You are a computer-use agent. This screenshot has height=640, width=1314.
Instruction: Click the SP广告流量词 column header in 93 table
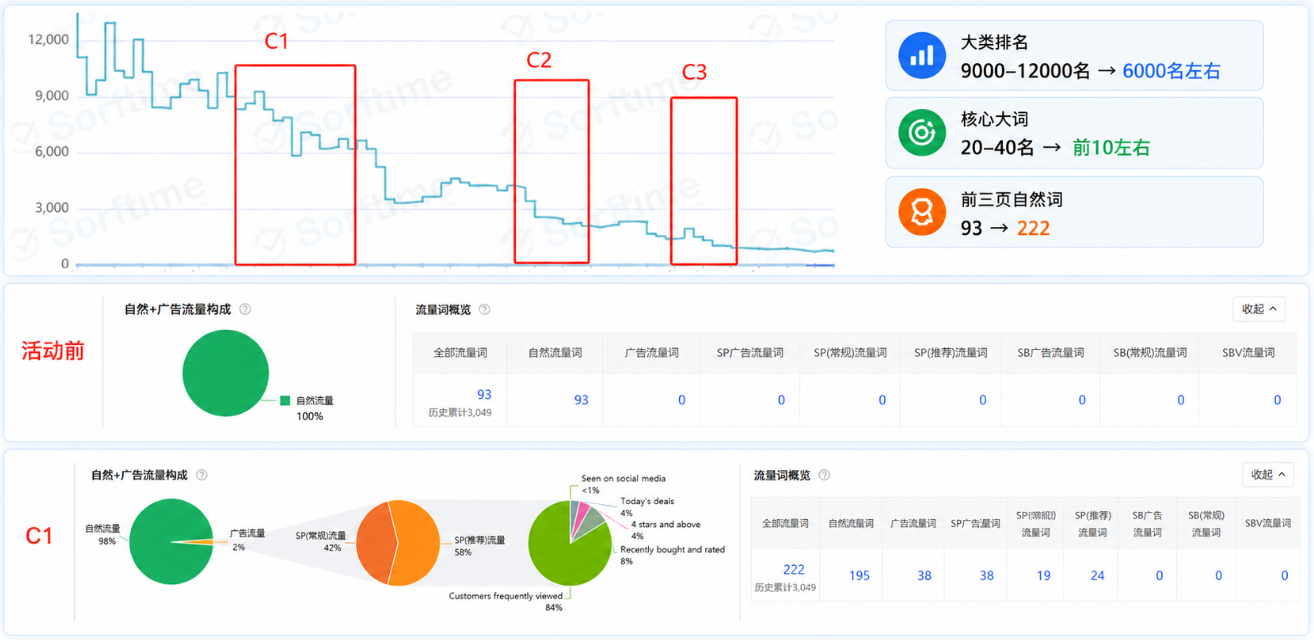[750, 353]
